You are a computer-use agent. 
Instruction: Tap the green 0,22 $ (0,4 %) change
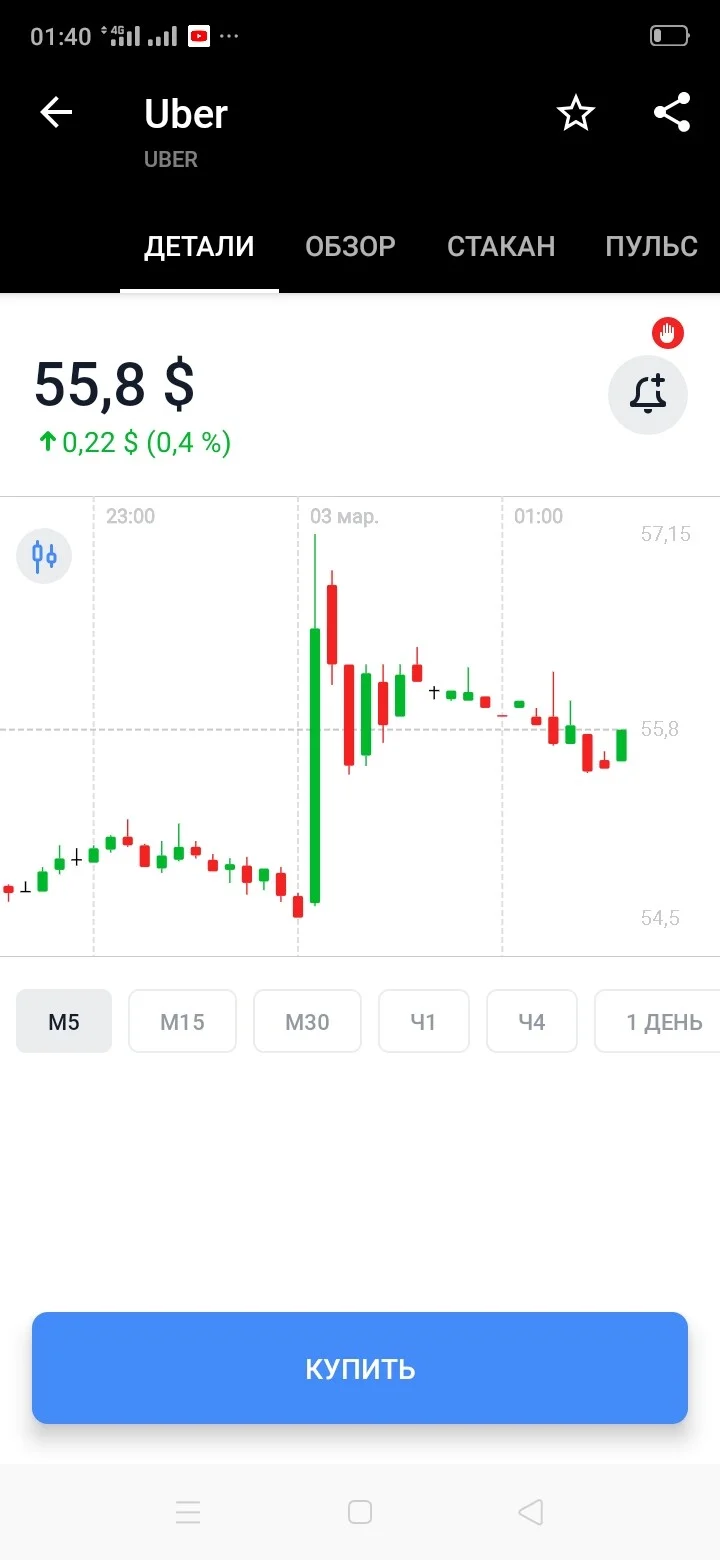pyautogui.click(x=134, y=442)
